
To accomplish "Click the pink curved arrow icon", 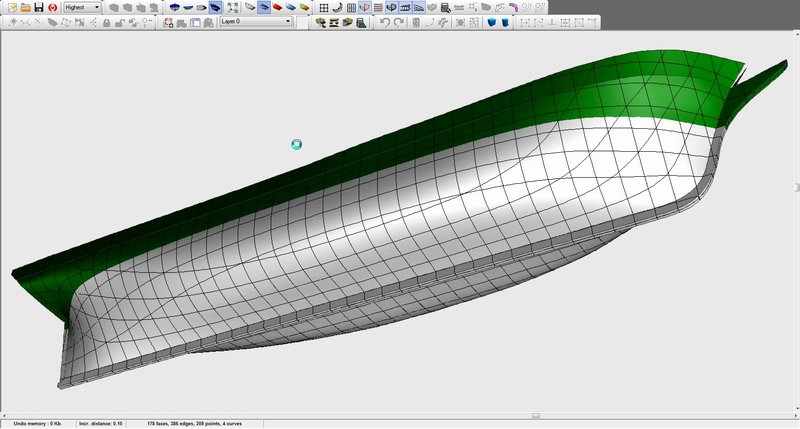I will [513, 7].
